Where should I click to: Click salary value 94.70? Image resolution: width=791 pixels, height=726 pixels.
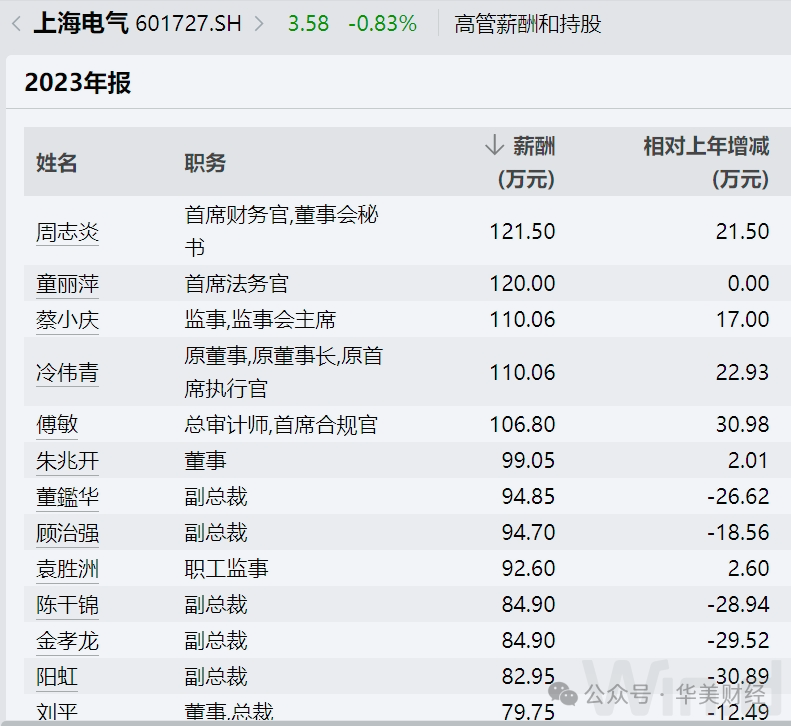pyautogui.click(x=528, y=533)
